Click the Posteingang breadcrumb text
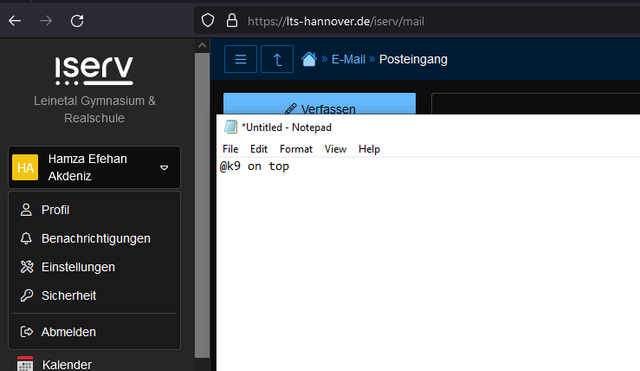640x371 pixels. point(413,60)
